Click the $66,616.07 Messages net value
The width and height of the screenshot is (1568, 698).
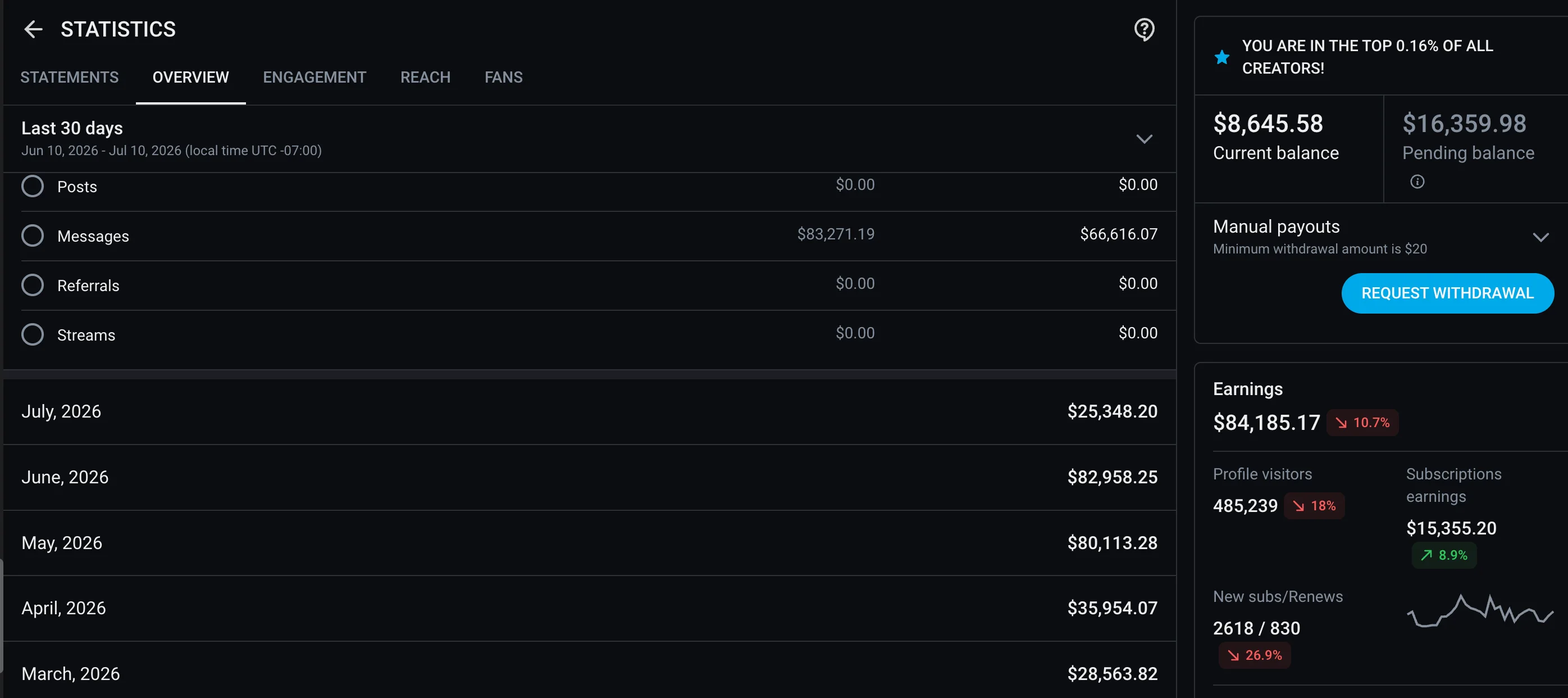pos(1118,234)
